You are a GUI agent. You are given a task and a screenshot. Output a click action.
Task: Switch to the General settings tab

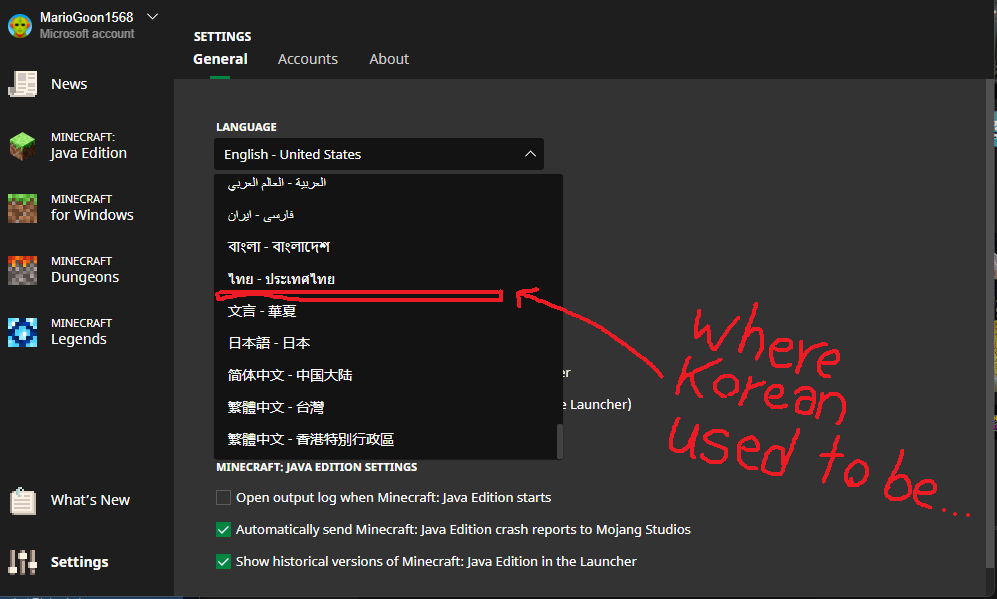point(220,59)
